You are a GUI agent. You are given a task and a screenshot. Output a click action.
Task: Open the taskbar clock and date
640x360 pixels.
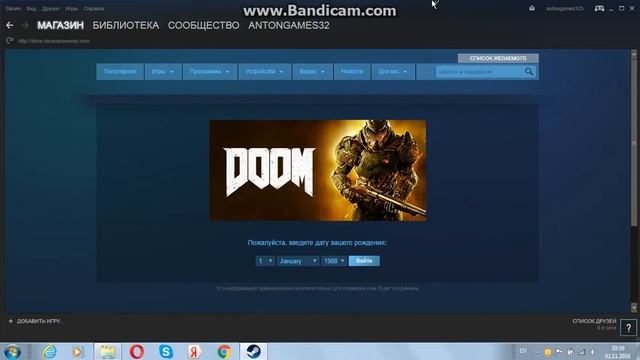pyautogui.click(x=618, y=352)
